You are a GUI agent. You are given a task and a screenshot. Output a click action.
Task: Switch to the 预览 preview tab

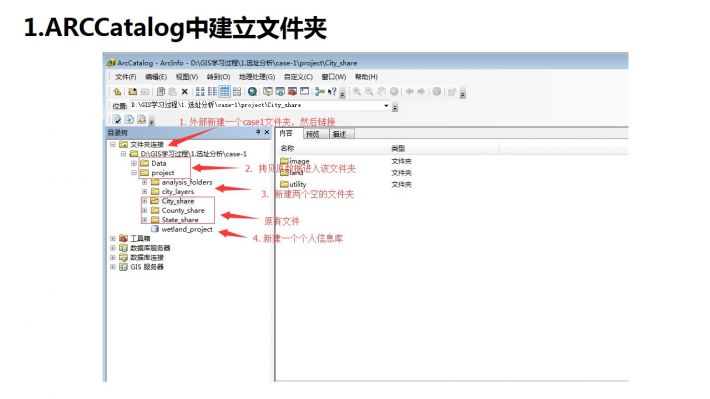pyautogui.click(x=312, y=134)
